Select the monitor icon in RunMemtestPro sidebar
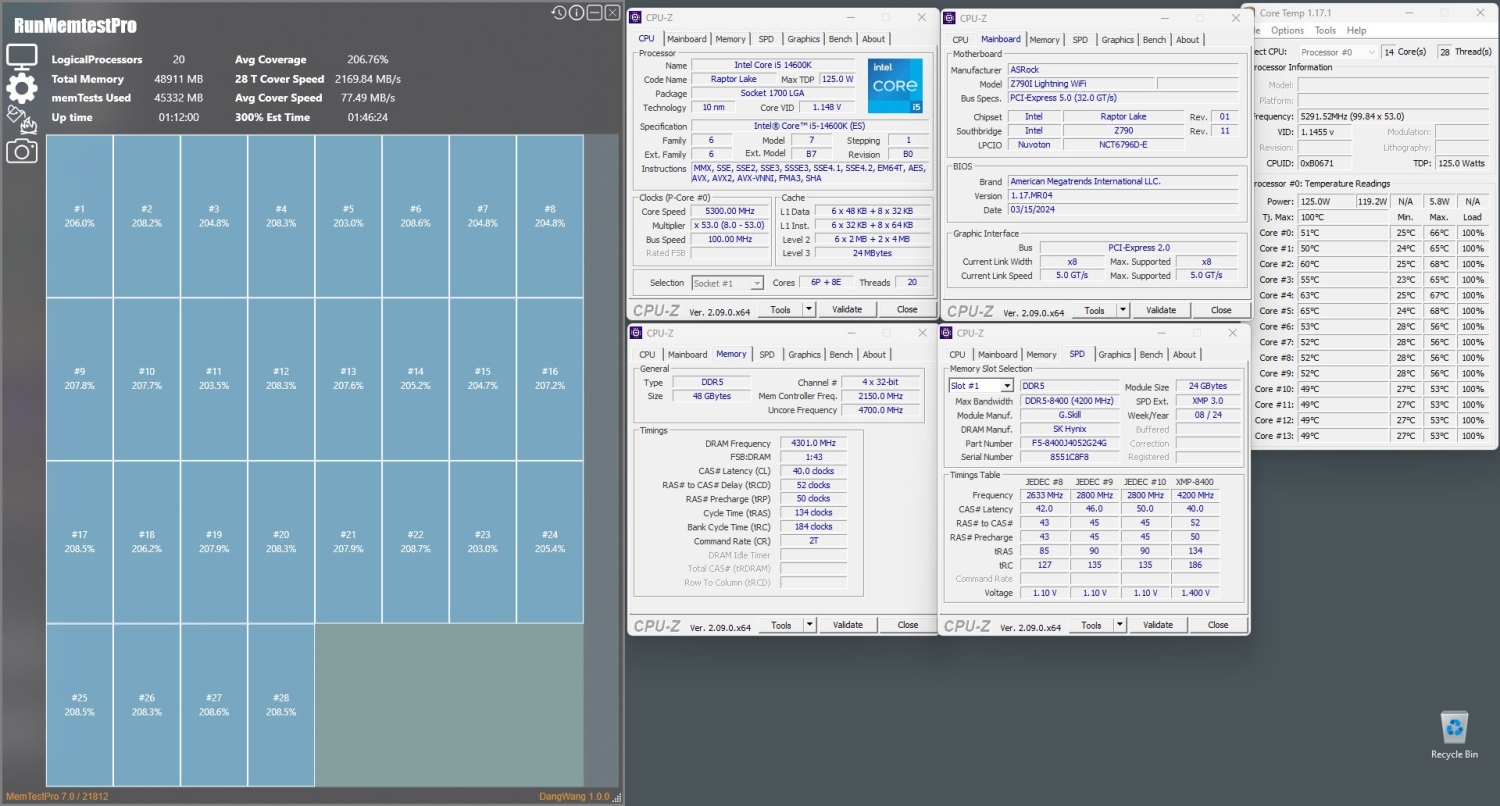1500x806 pixels. [21, 57]
